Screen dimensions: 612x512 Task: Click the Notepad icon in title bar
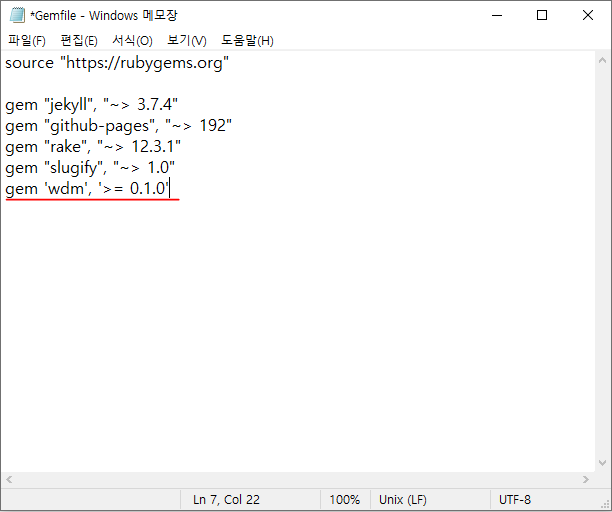pyautogui.click(x=17, y=16)
